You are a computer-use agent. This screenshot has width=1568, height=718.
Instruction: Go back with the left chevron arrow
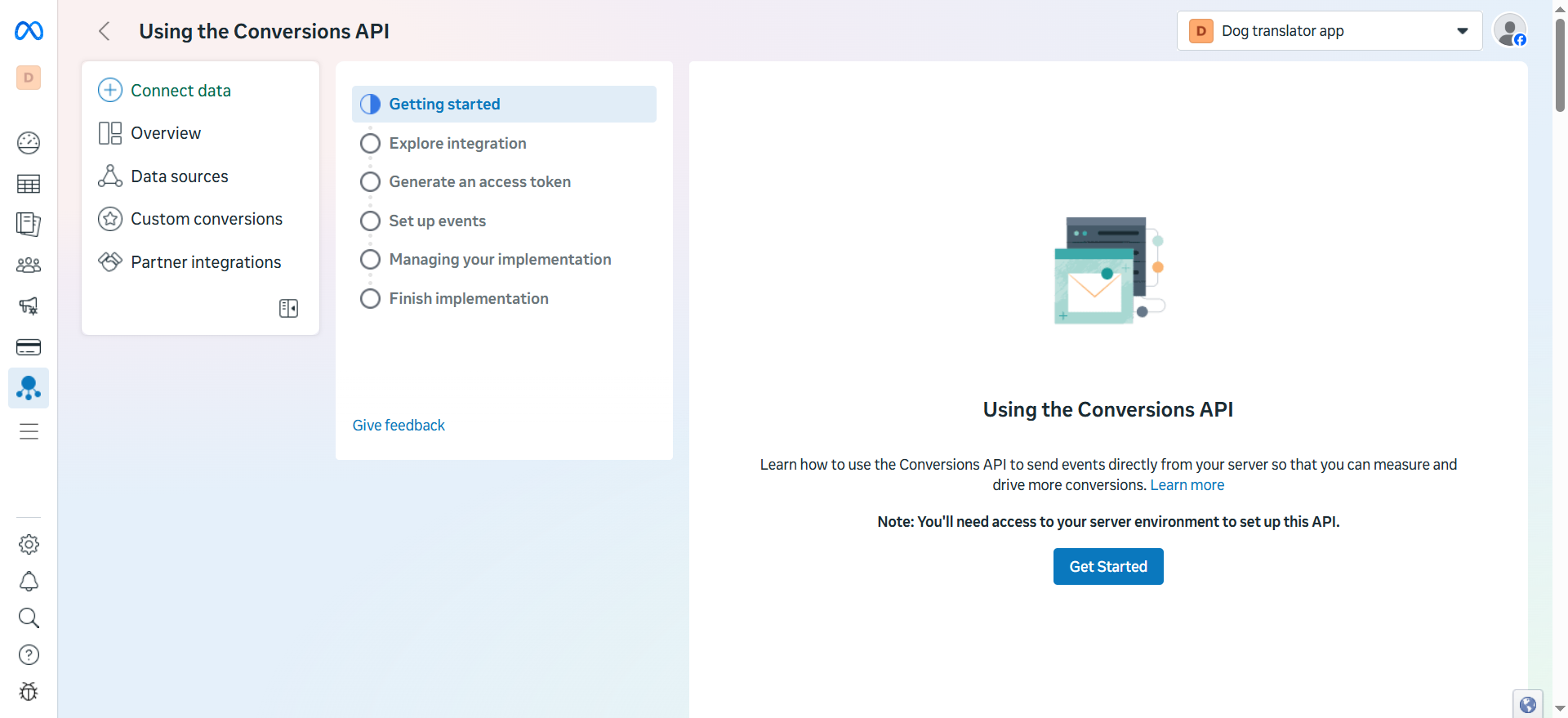[x=105, y=31]
